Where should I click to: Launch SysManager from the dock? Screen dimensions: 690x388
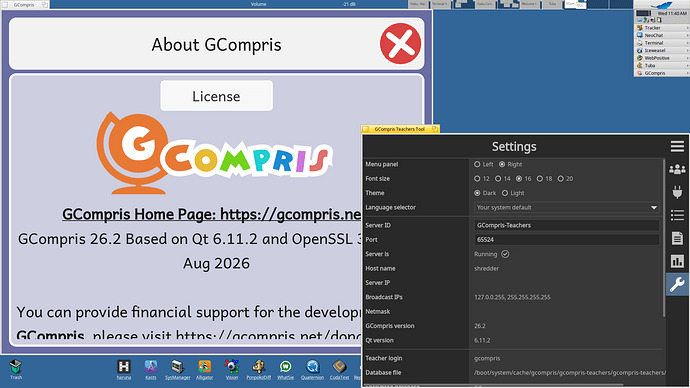[177, 370]
